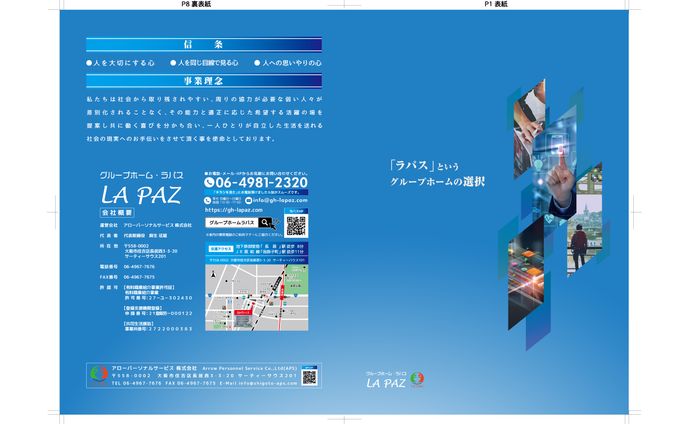This screenshot has width=688, height=424.
Task: Click the small phone icon beside the reception hours
Action: [208, 201]
